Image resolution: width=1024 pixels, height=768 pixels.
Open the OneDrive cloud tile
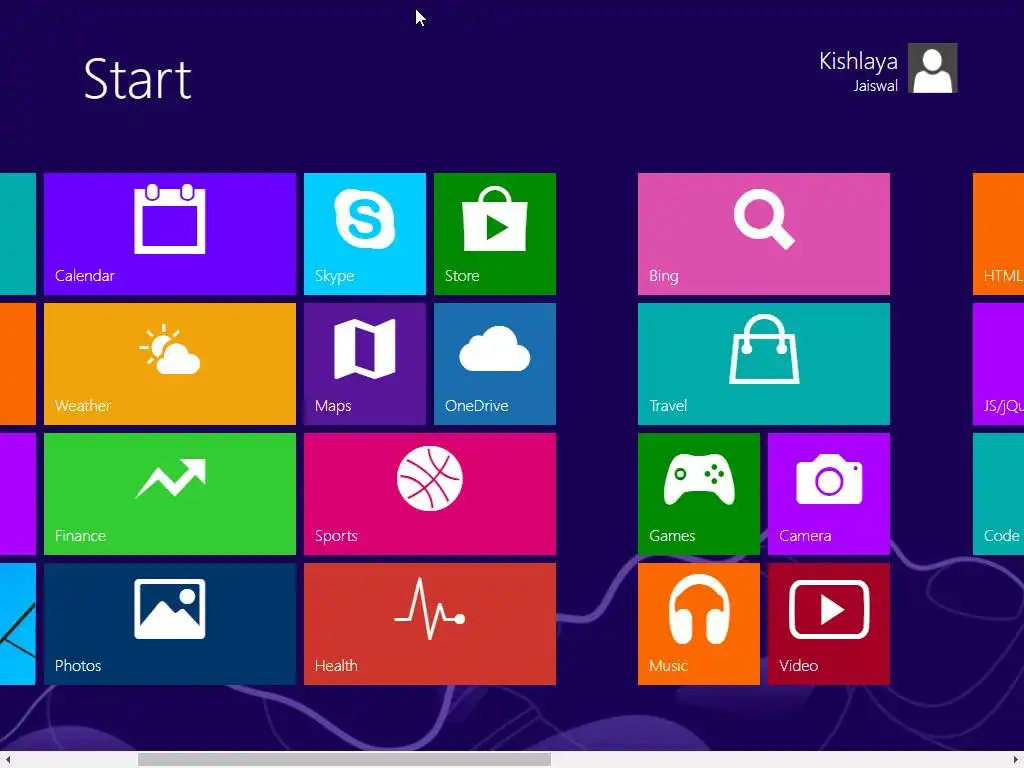(x=494, y=364)
